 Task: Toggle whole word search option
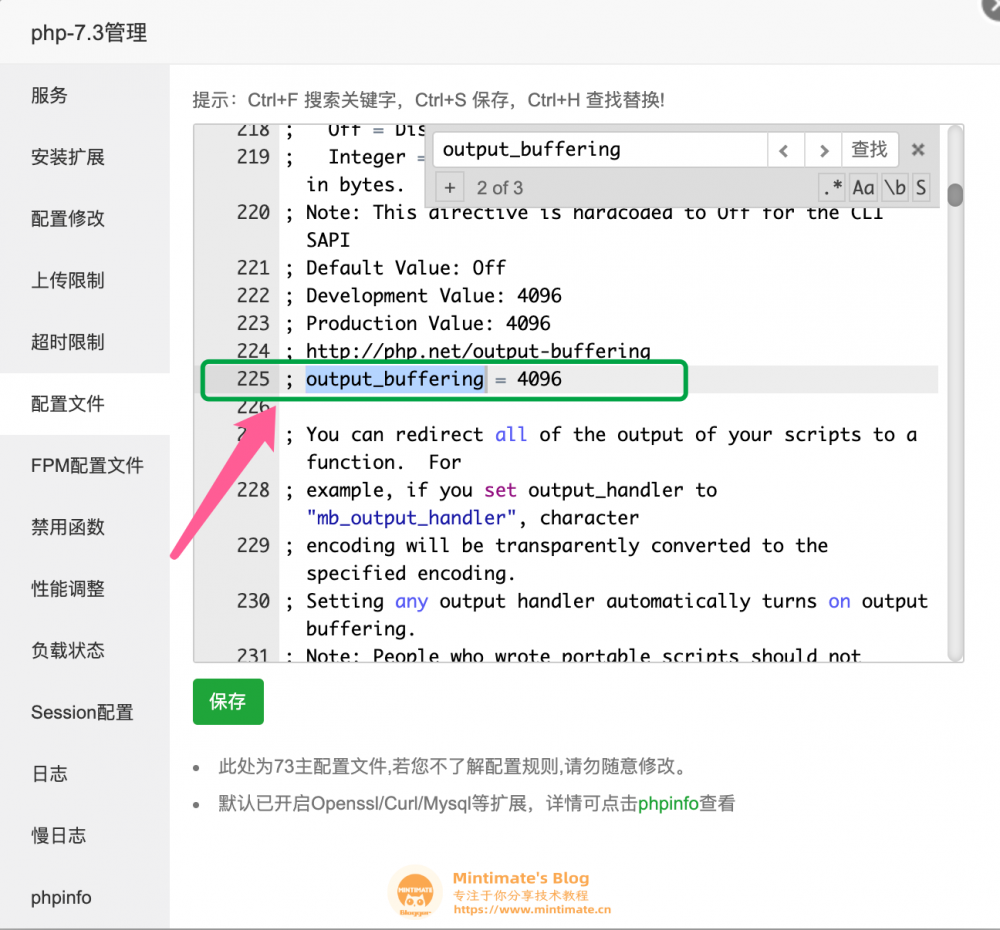coord(895,188)
